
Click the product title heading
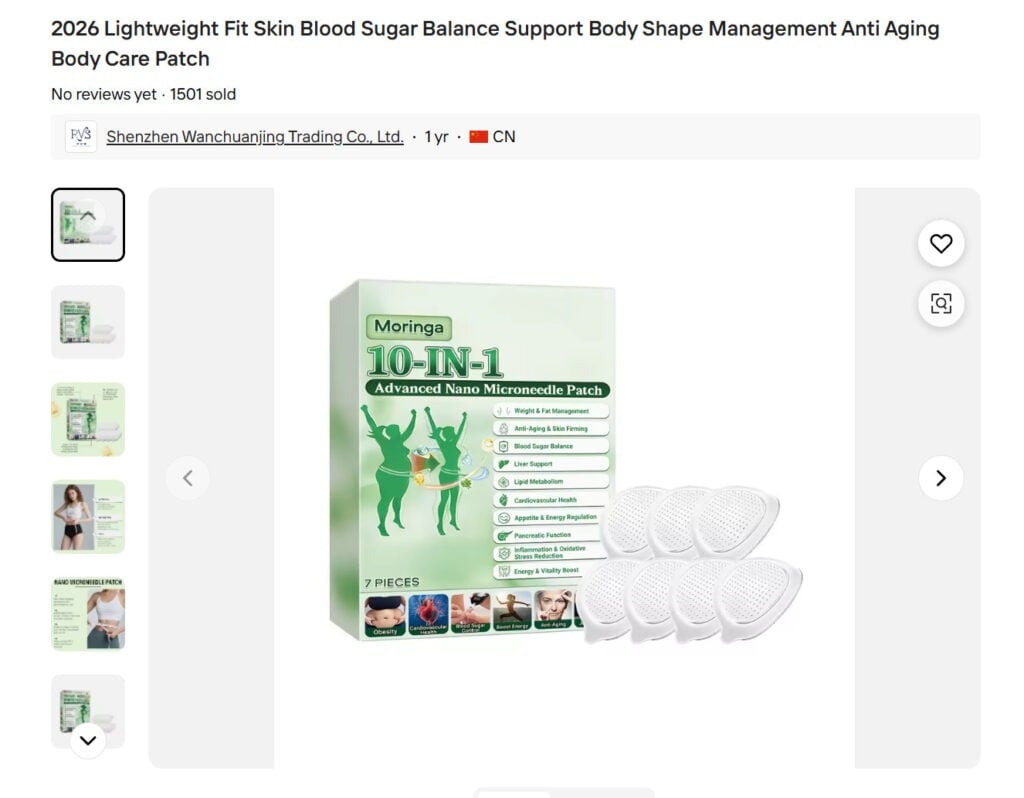click(495, 44)
